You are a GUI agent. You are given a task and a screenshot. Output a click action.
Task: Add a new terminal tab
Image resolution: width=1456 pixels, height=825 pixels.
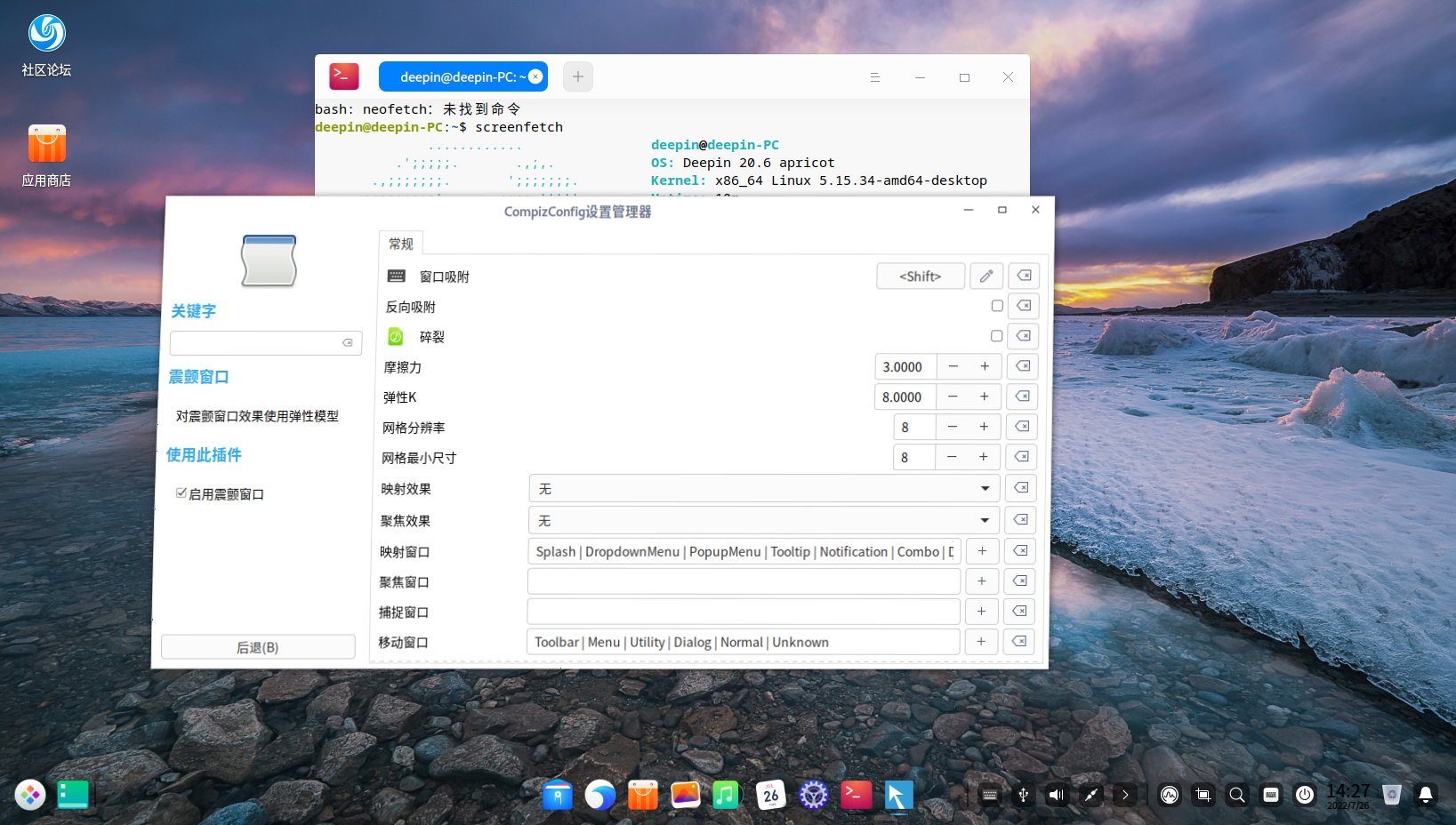click(578, 76)
